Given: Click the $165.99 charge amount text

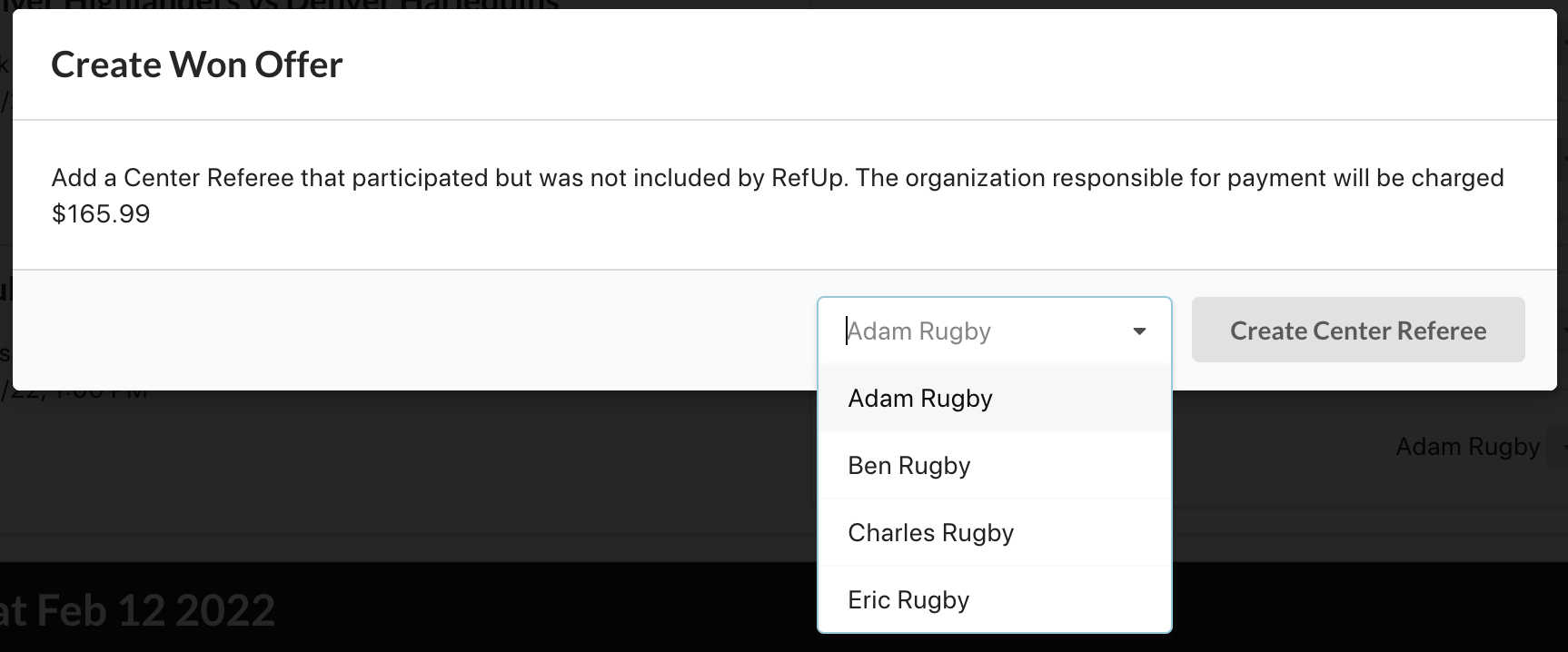Looking at the screenshot, I should pyautogui.click(x=101, y=214).
